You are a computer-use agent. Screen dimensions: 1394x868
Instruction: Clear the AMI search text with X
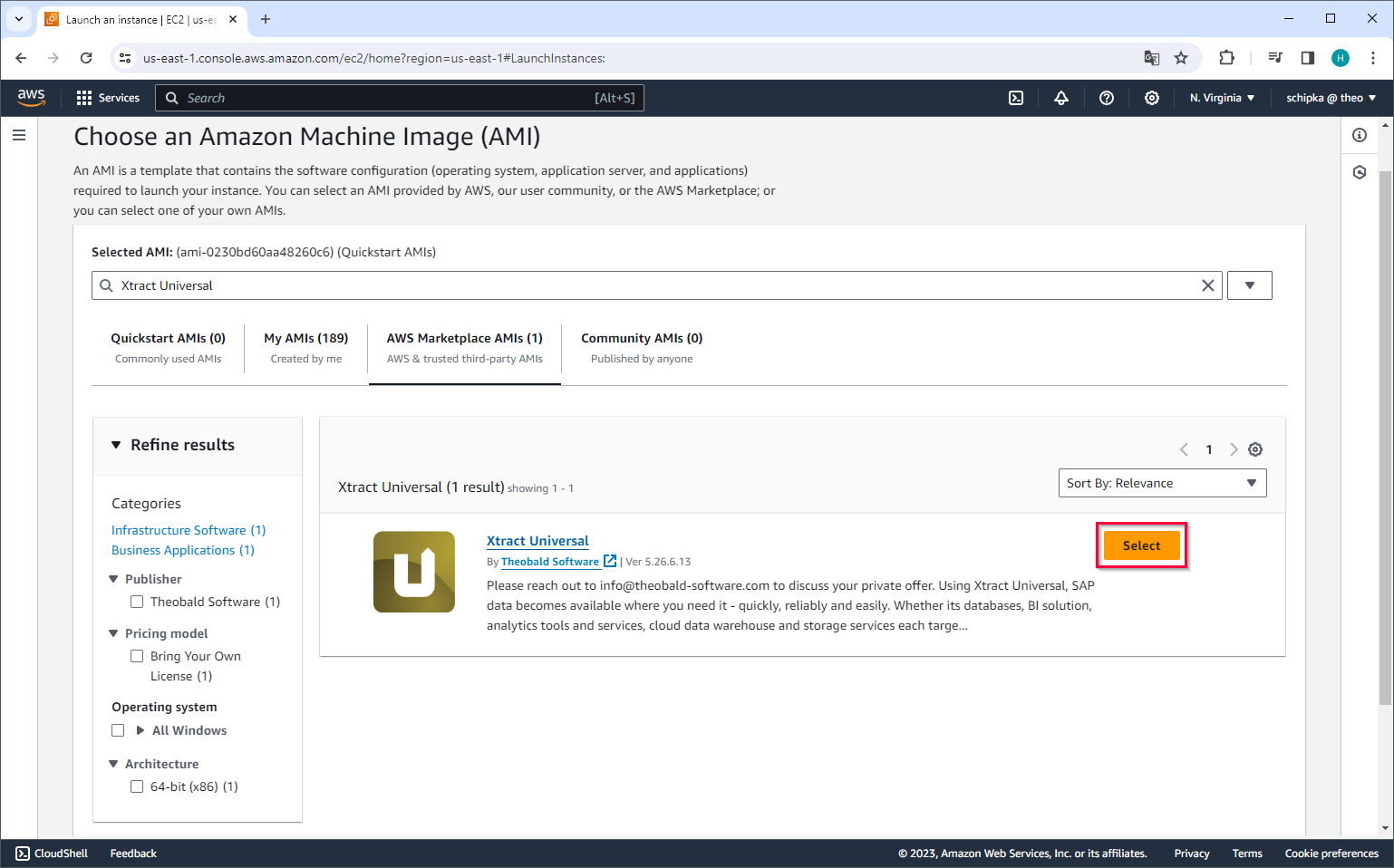1208,285
